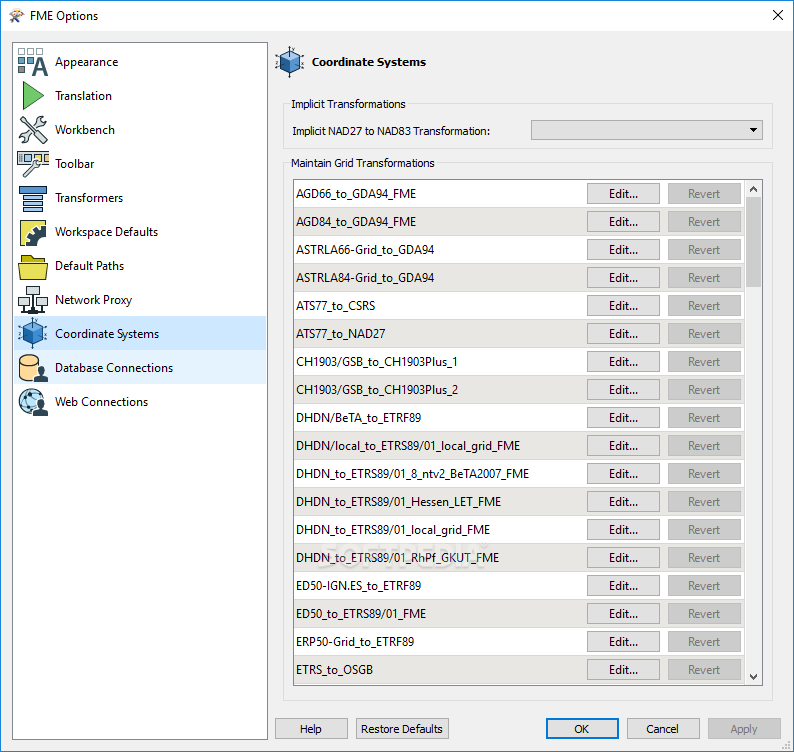The width and height of the screenshot is (794, 752).
Task: Open Database Connections settings
Action: click(x=114, y=368)
